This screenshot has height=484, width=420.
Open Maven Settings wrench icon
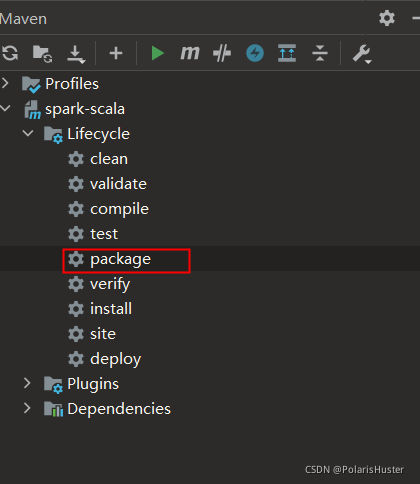[362, 54]
